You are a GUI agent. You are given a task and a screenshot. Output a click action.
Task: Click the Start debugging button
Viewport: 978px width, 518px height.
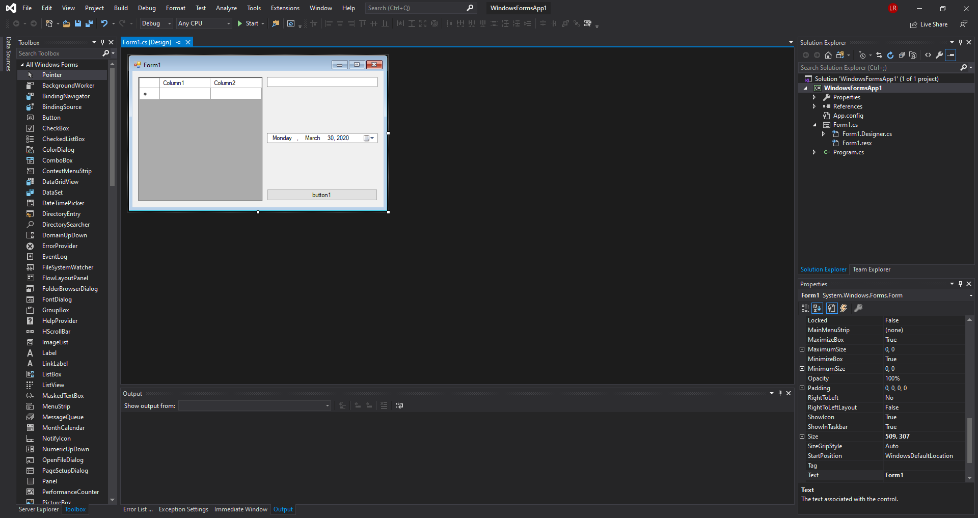tap(248, 23)
